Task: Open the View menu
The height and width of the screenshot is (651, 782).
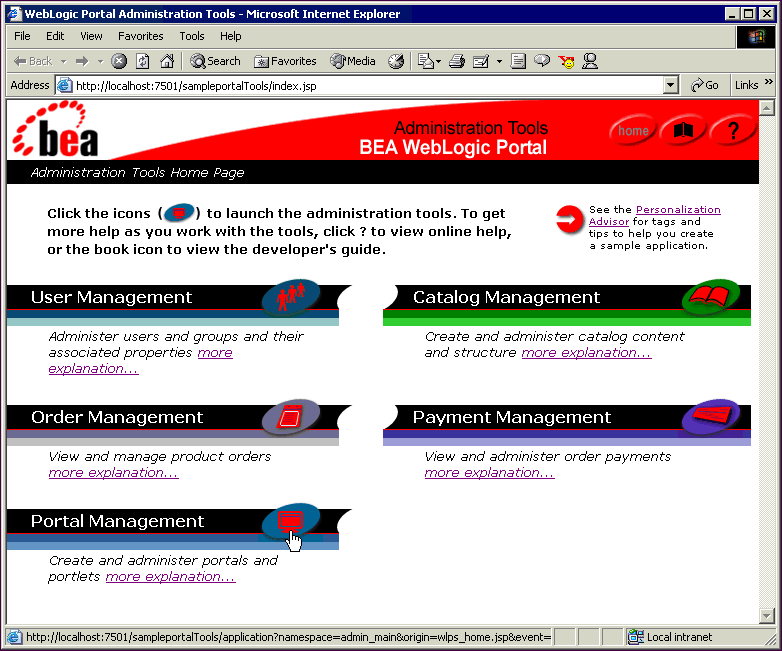Action: (x=91, y=36)
